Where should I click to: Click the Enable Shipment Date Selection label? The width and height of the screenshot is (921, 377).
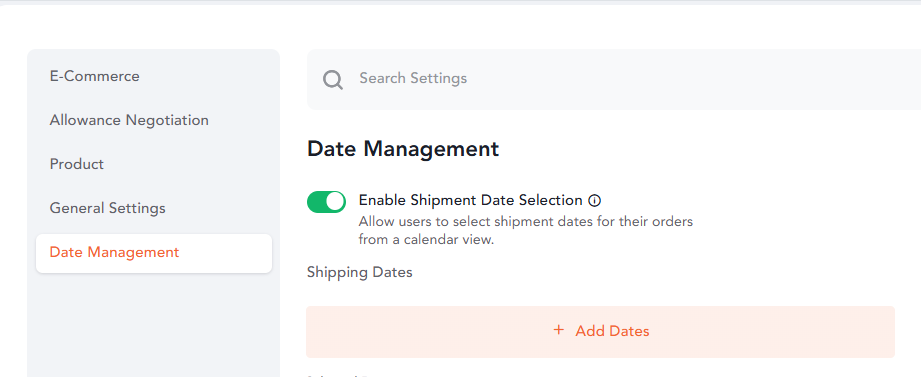pyautogui.click(x=470, y=200)
